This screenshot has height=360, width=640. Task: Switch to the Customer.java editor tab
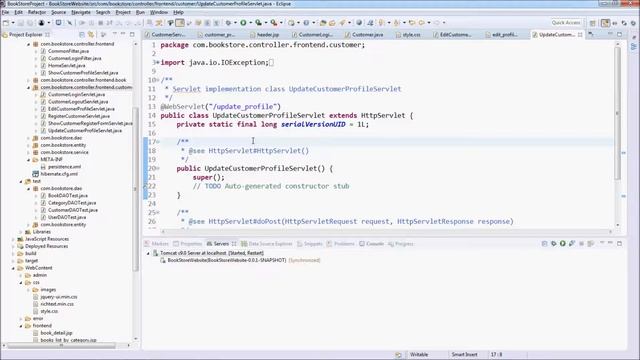(x=364, y=35)
